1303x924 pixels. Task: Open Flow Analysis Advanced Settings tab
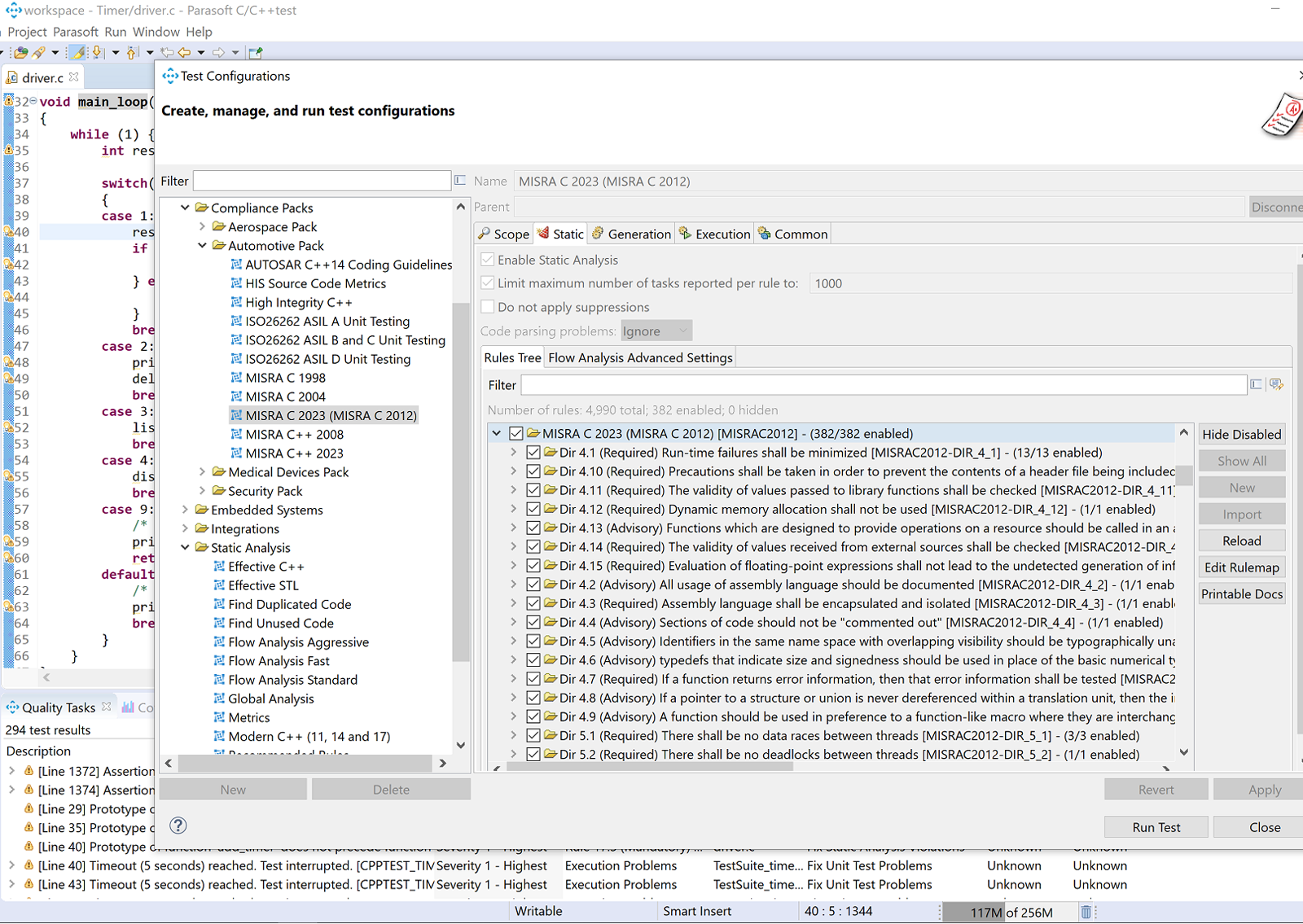click(x=640, y=357)
